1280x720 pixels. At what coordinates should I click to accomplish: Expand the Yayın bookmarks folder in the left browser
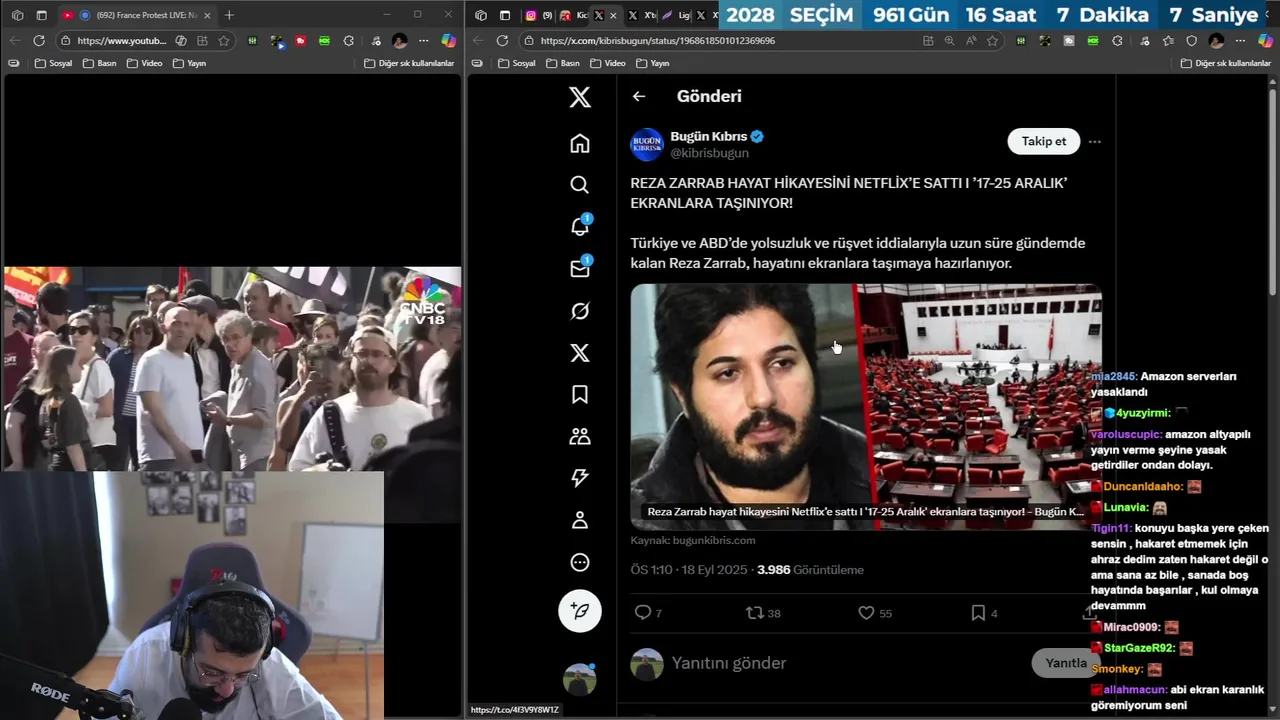[189, 63]
